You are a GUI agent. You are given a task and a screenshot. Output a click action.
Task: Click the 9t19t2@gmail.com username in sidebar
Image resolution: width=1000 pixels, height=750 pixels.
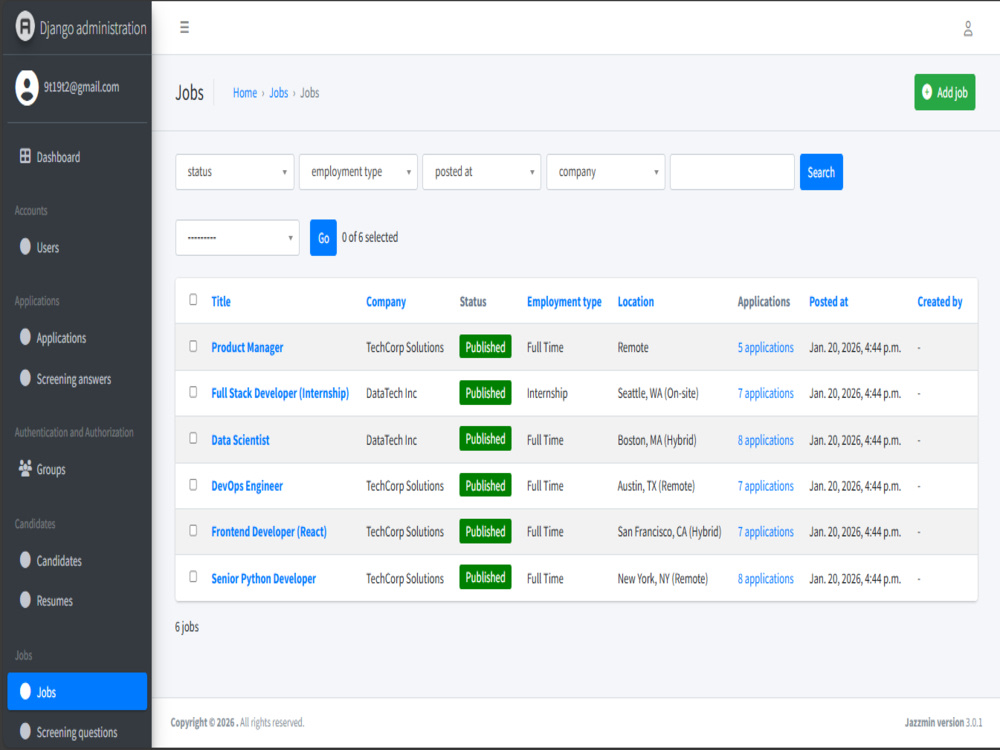click(x=82, y=87)
